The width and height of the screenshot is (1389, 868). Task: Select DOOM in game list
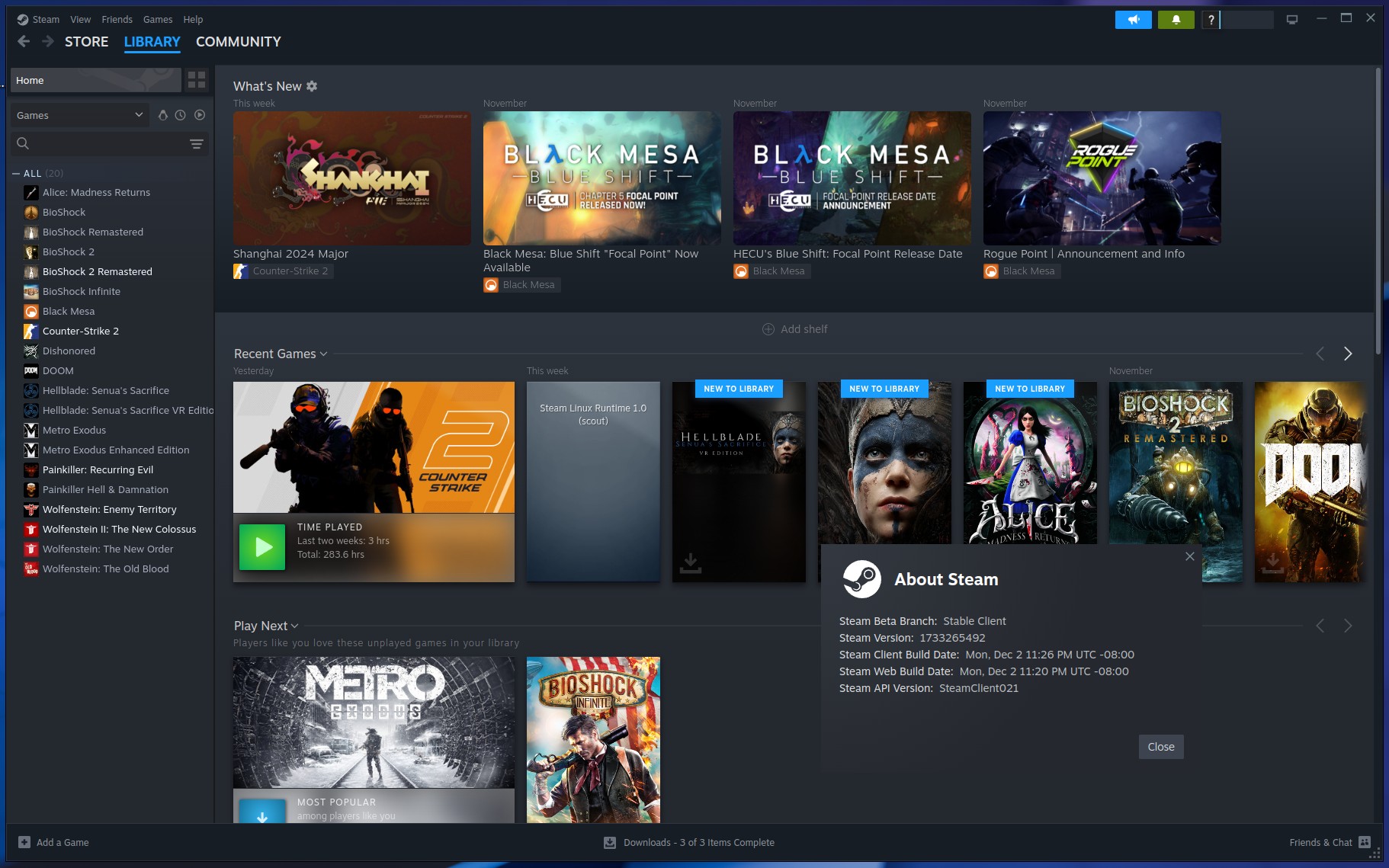(58, 370)
